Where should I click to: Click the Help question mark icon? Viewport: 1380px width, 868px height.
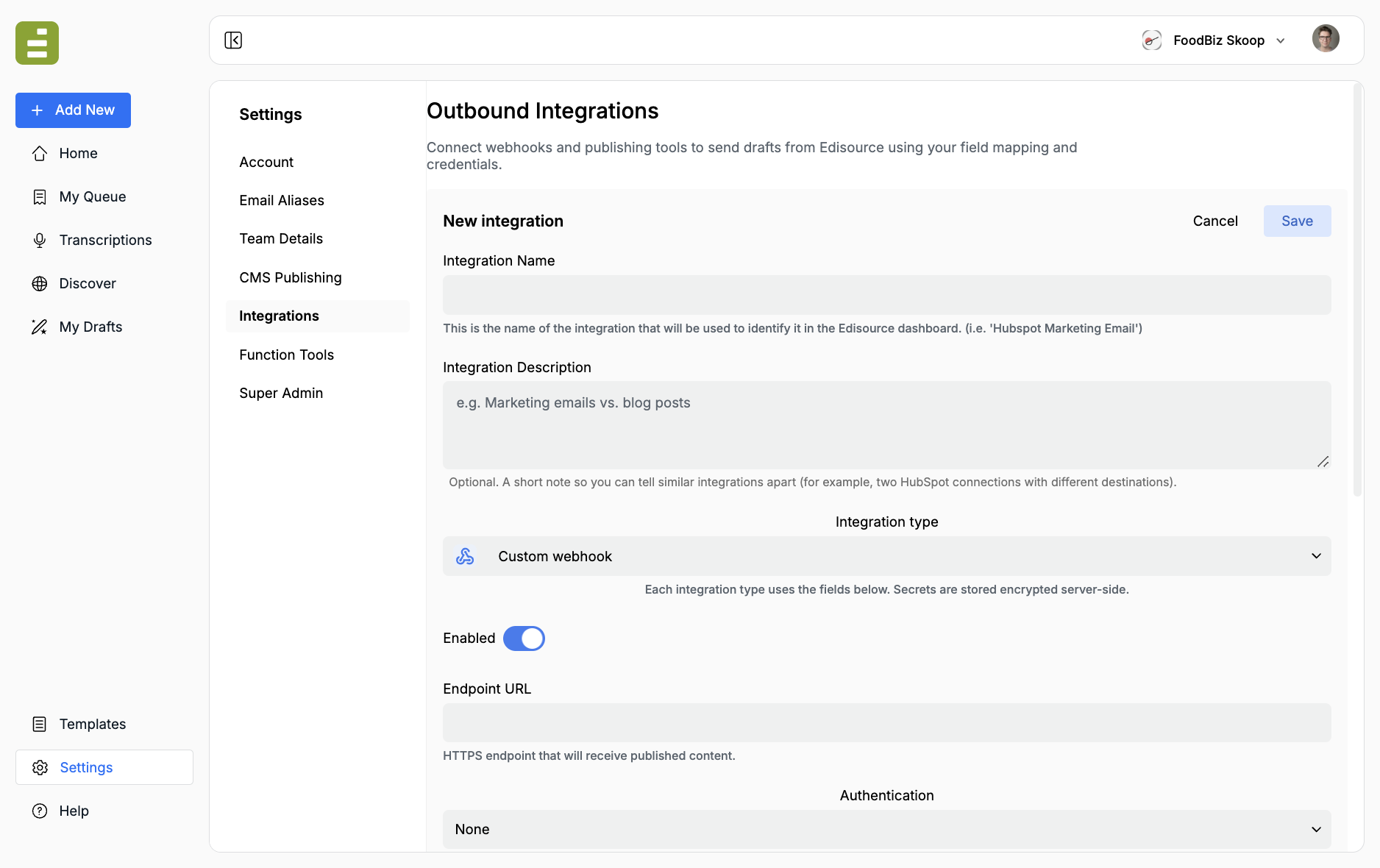click(x=40, y=811)
